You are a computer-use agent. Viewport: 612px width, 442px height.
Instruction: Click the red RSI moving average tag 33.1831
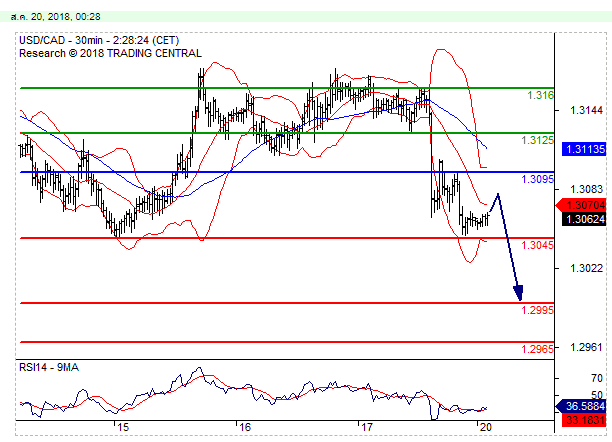click(584, 420)
